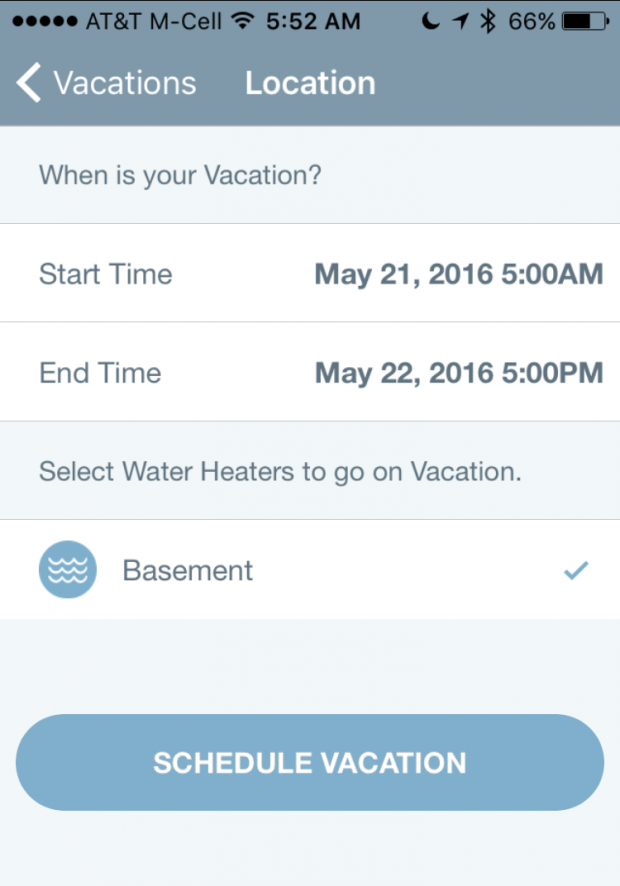620x886 pixels.
Task: Open the End Time date picker
Action: (x=310, y=372)
